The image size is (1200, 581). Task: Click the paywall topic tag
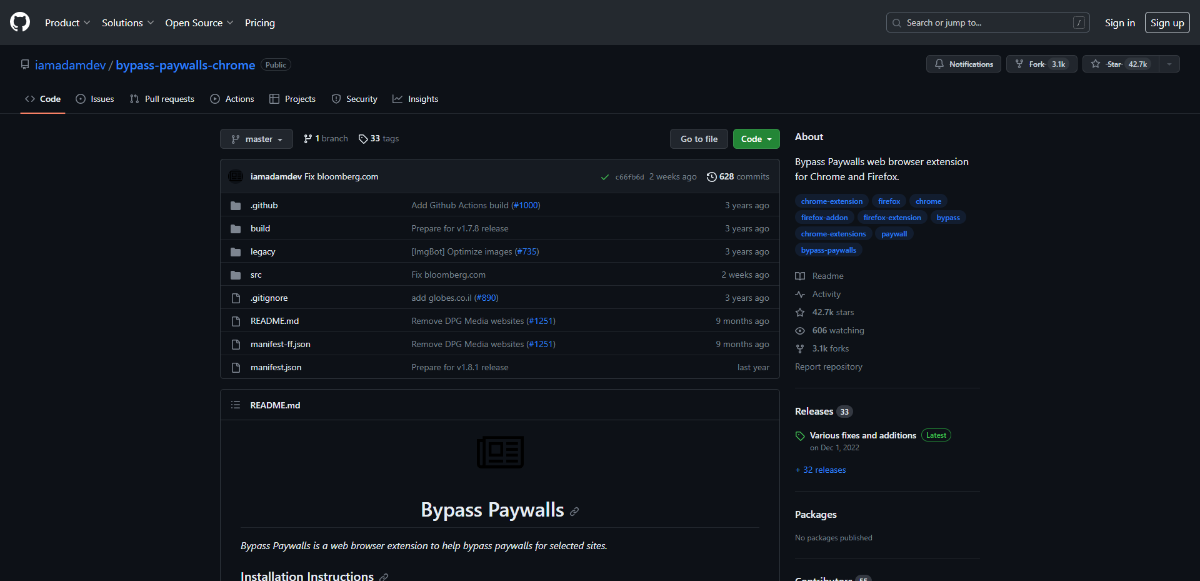point(894,233)
